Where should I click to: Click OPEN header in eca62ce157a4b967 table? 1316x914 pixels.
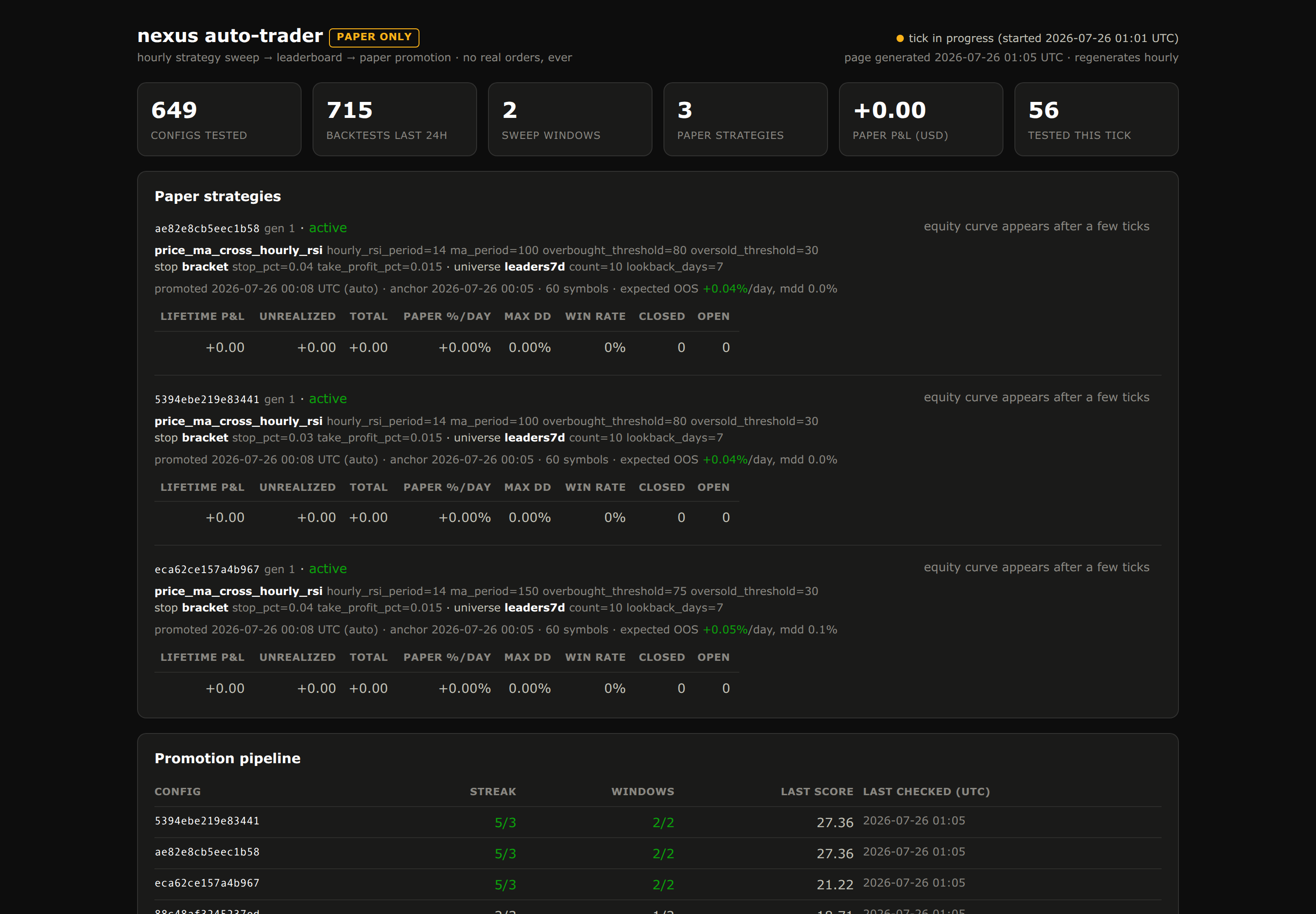tap(713, 658)
